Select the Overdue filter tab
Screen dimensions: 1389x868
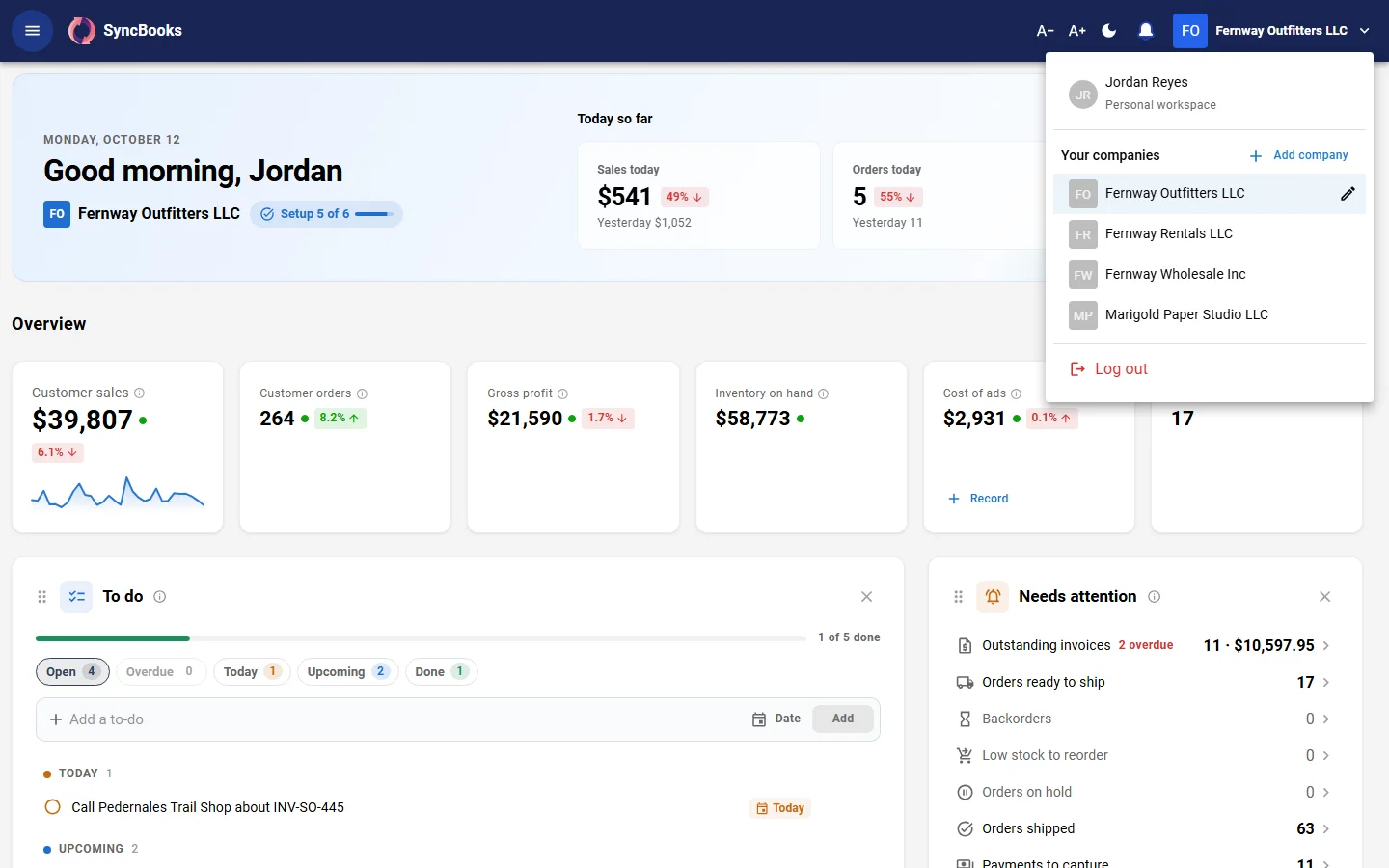coord(160,672)
